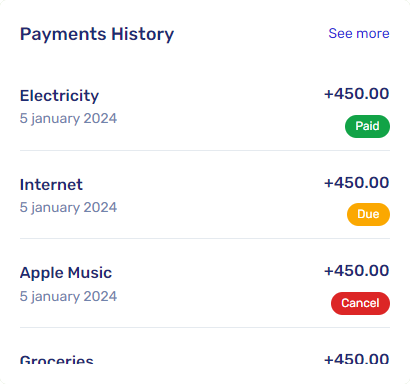This screenshot has height=384, width=410.
Task: Click the Payments History heading
Action: tap(97, 34)
